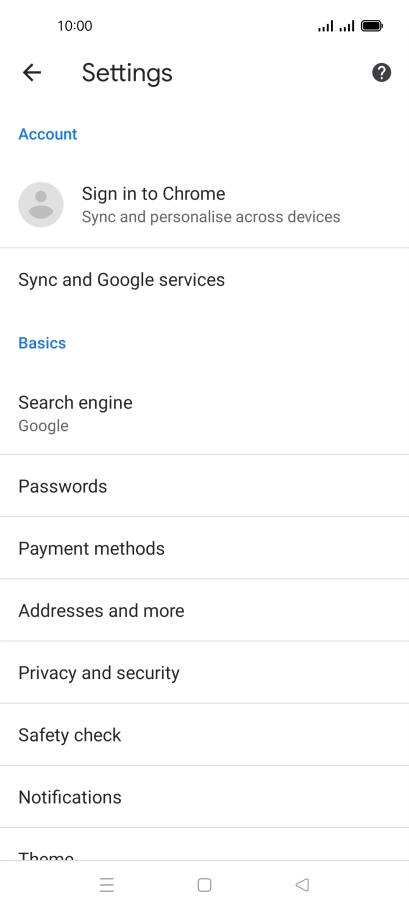Open the partially visible Theme item
409x910 pixels.
pyautogui.click(x=204, y=844)
